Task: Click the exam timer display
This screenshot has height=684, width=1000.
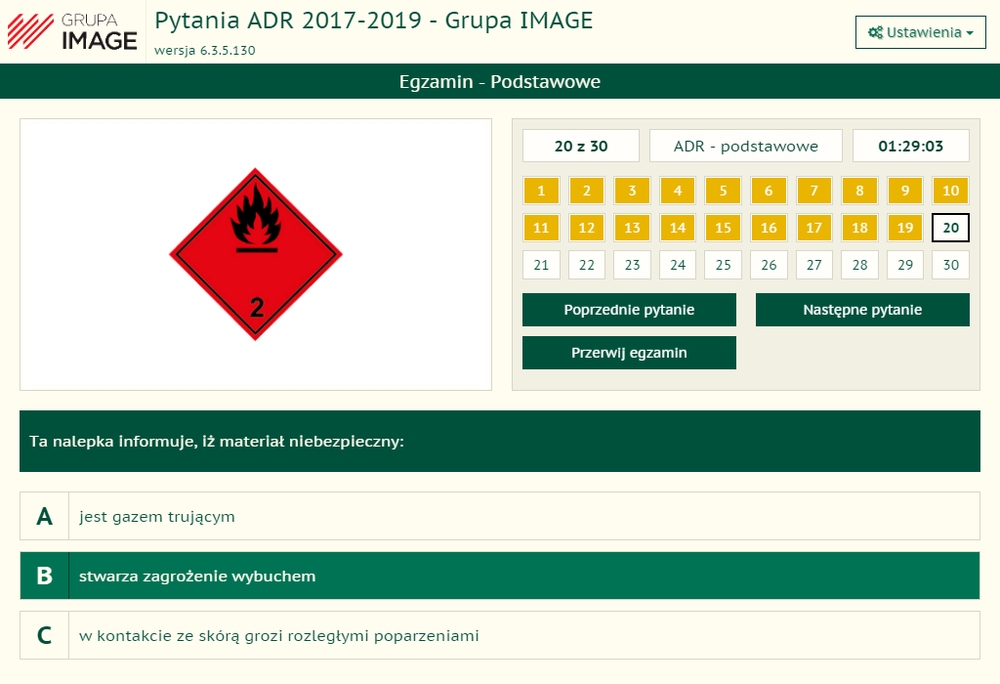Action: [x=910, y=146]
